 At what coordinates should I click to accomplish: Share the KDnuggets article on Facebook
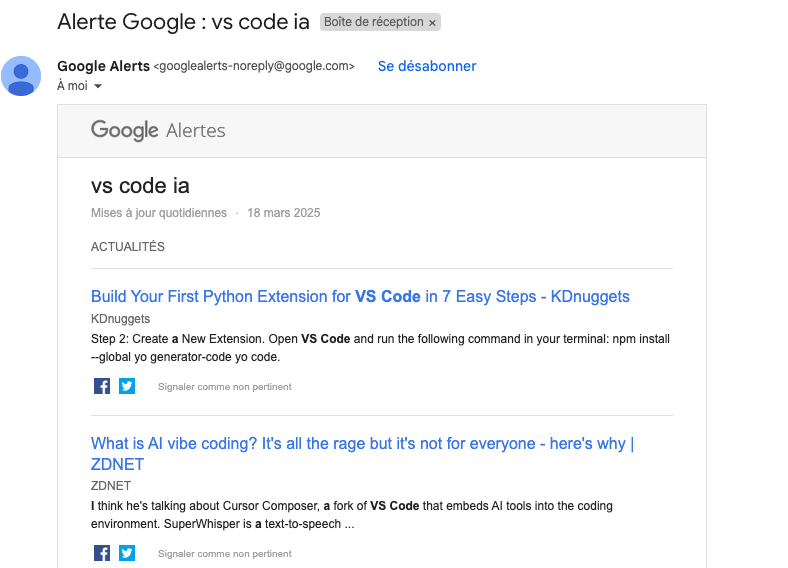[x=102, y=386]
